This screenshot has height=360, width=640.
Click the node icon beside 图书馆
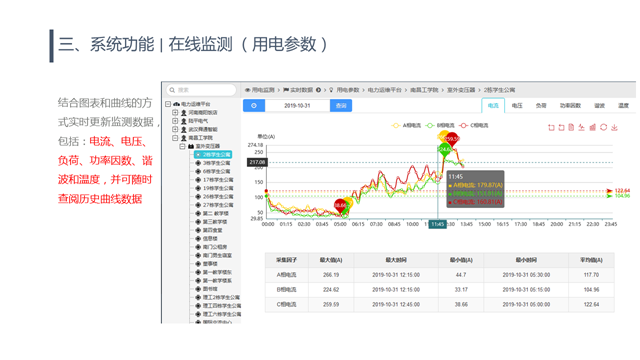198,289
